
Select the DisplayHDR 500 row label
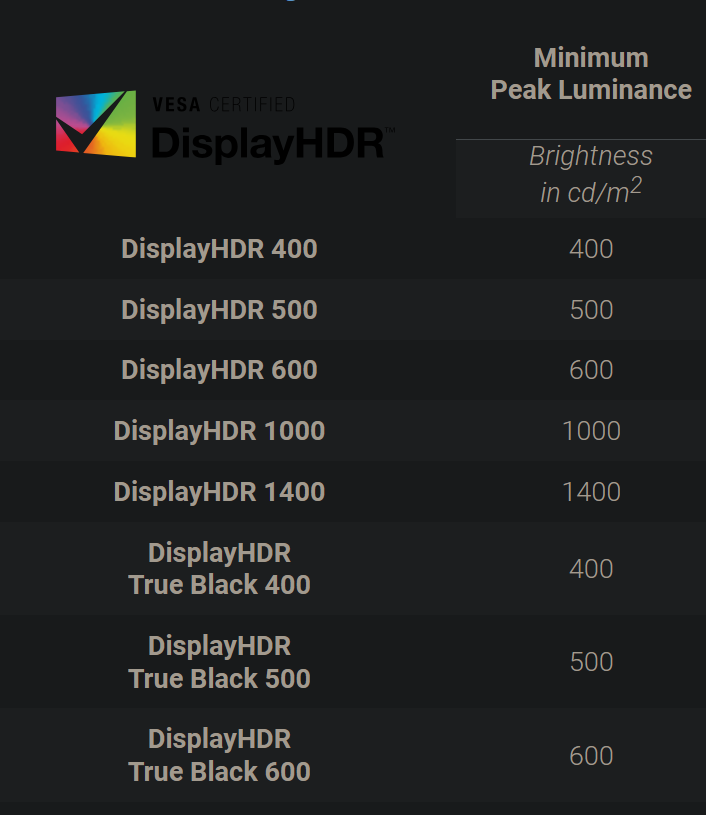click(x=219, y=309)
